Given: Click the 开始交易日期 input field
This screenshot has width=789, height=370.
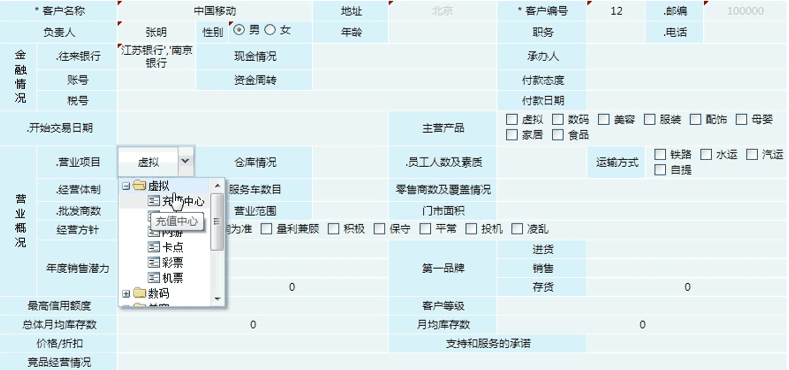Looking at the screenshot, I should pyautogui.click(x=253, y=128).
